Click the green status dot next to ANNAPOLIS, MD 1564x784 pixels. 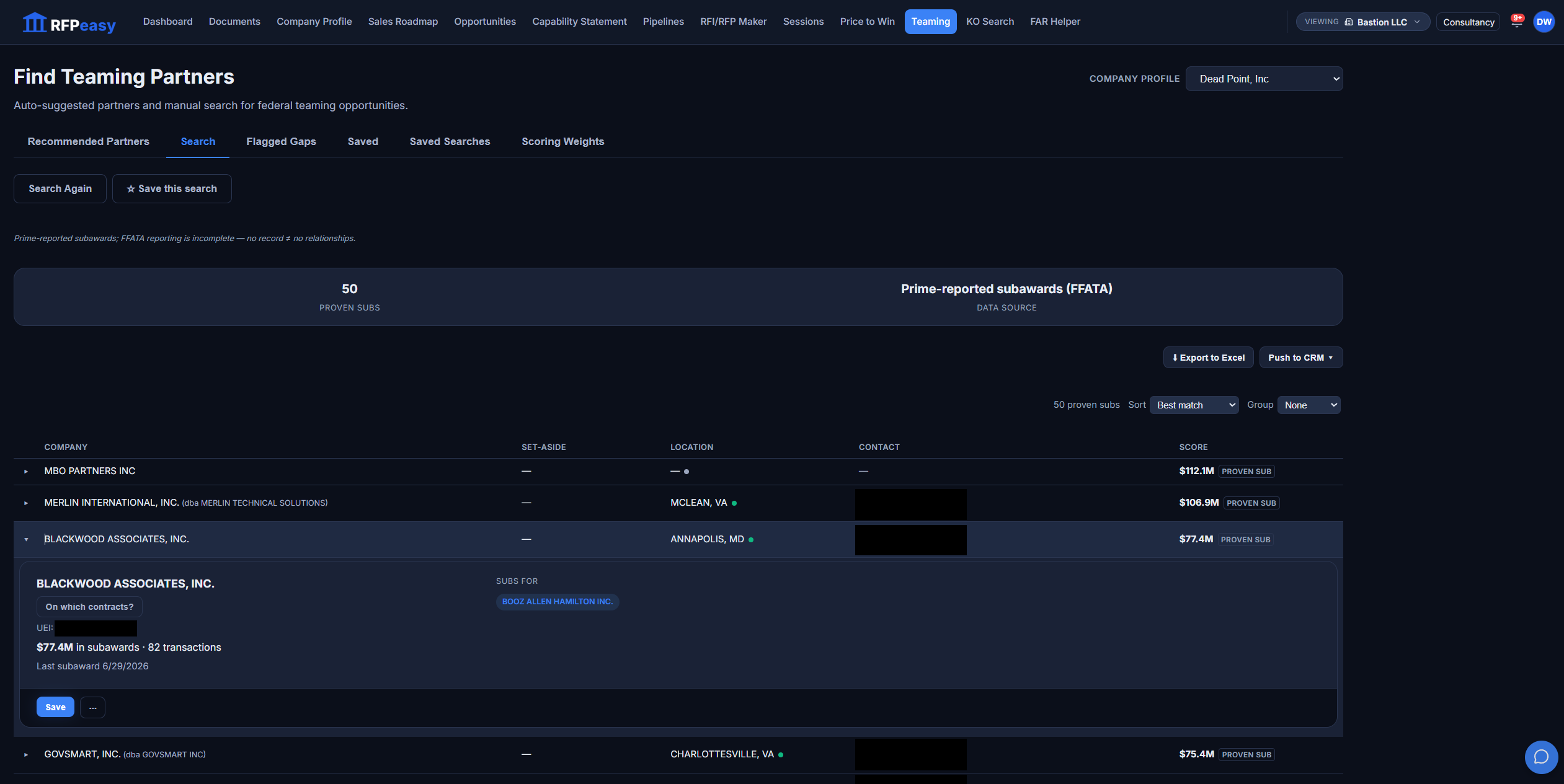(x=751, y=540)
